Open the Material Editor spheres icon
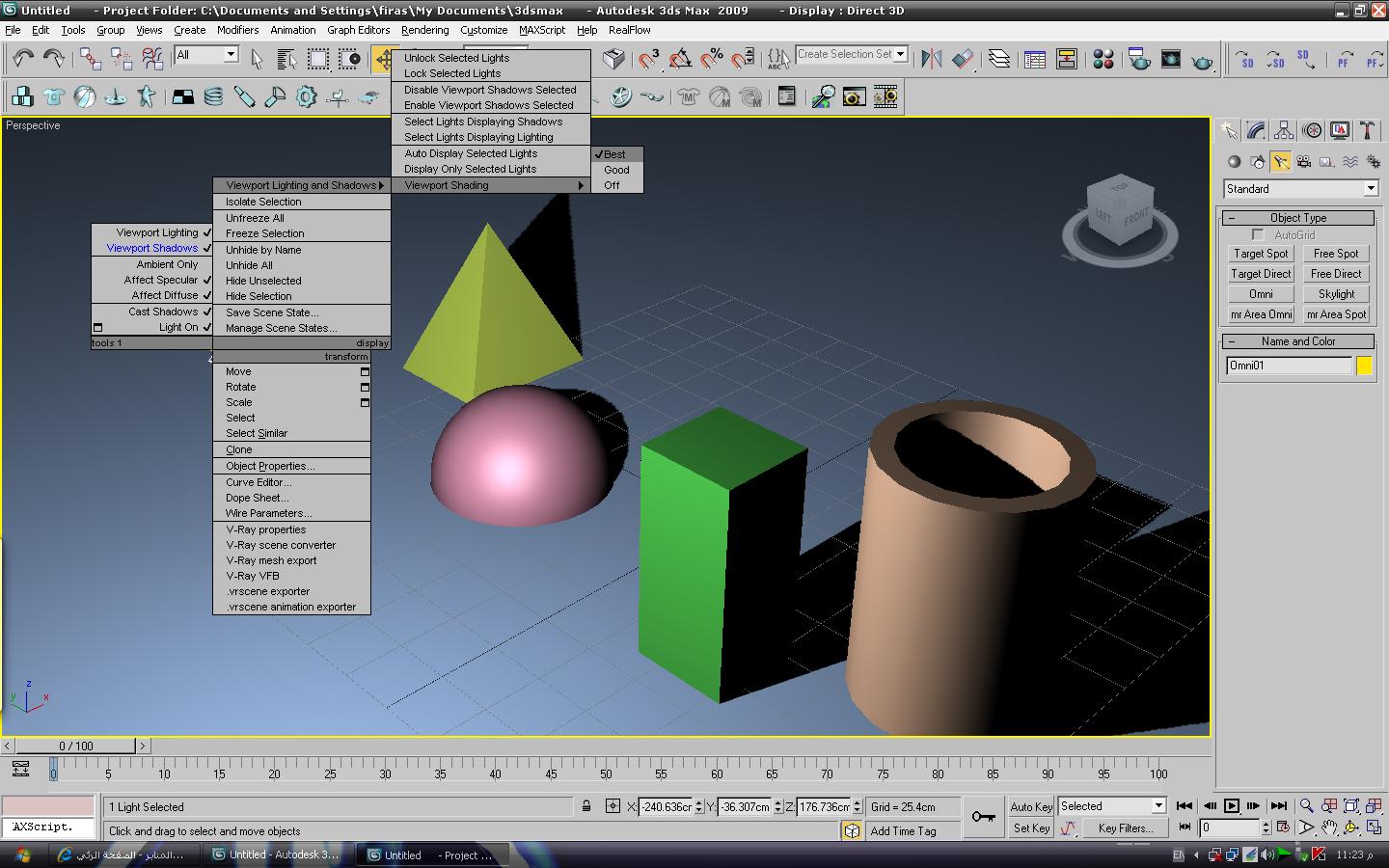 1103,59
